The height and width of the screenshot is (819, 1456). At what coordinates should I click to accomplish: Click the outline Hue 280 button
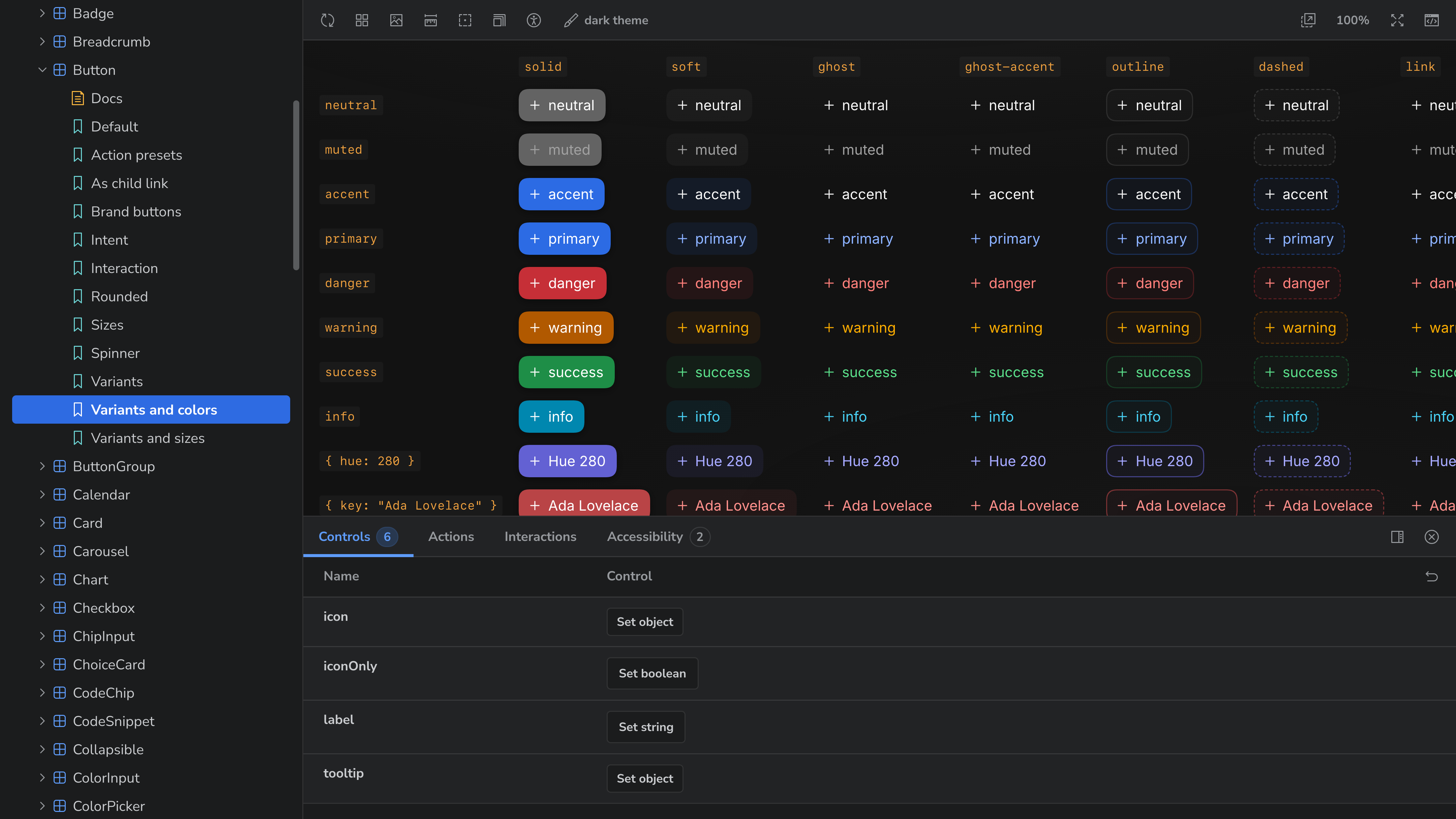point(1155,461)
